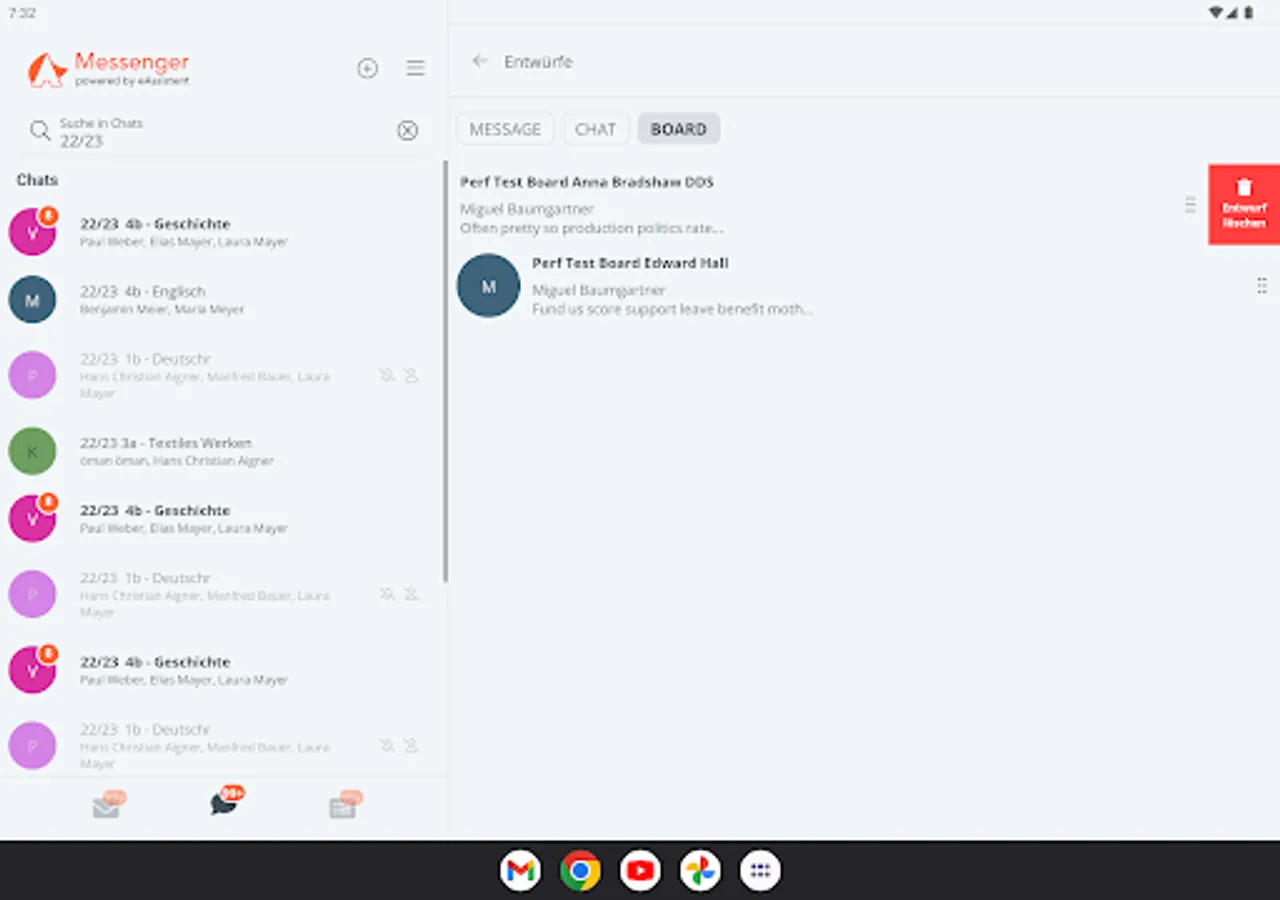Open messages tab in bottom navigation
This screenshot has height=900, width=1280.
coord(107,806)
